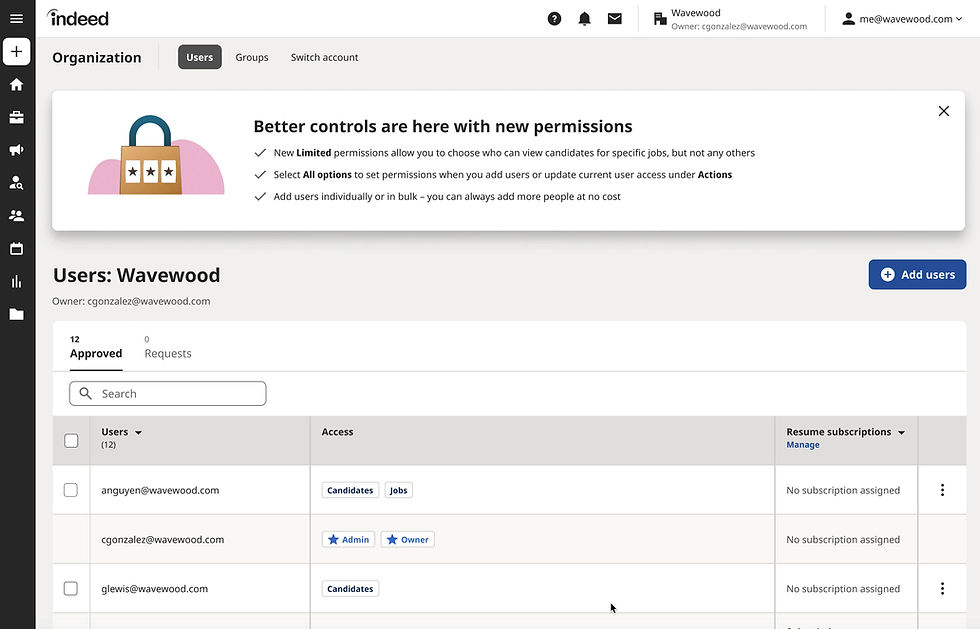Open notifications bell icon

584,19
